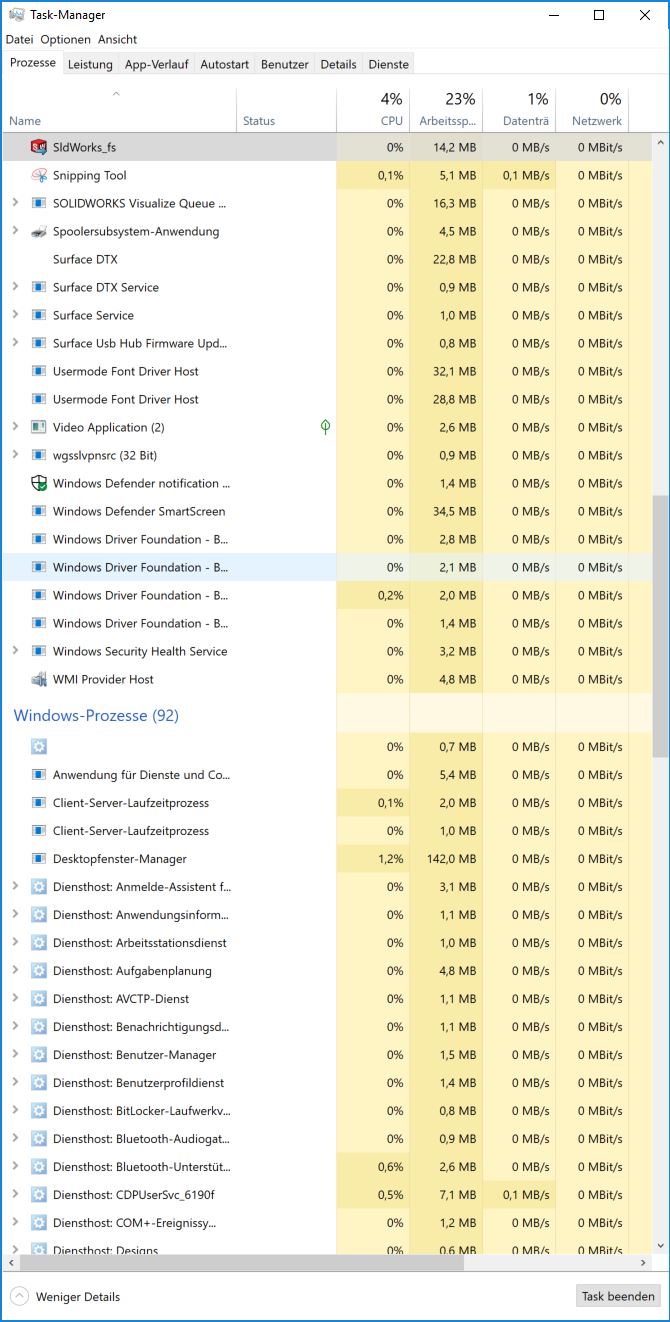Click the green leaf status icon of Video Application

pos(325,427)
